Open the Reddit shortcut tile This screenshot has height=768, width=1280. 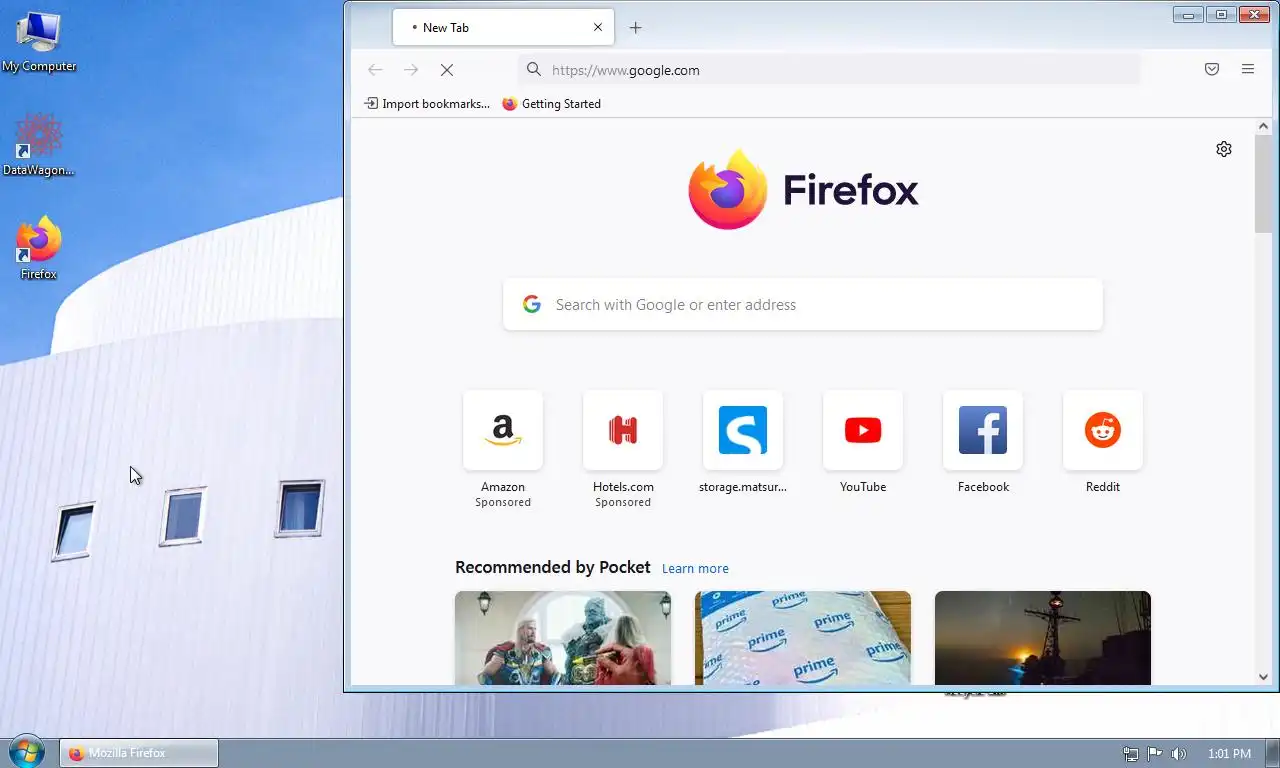point(1103,430)
